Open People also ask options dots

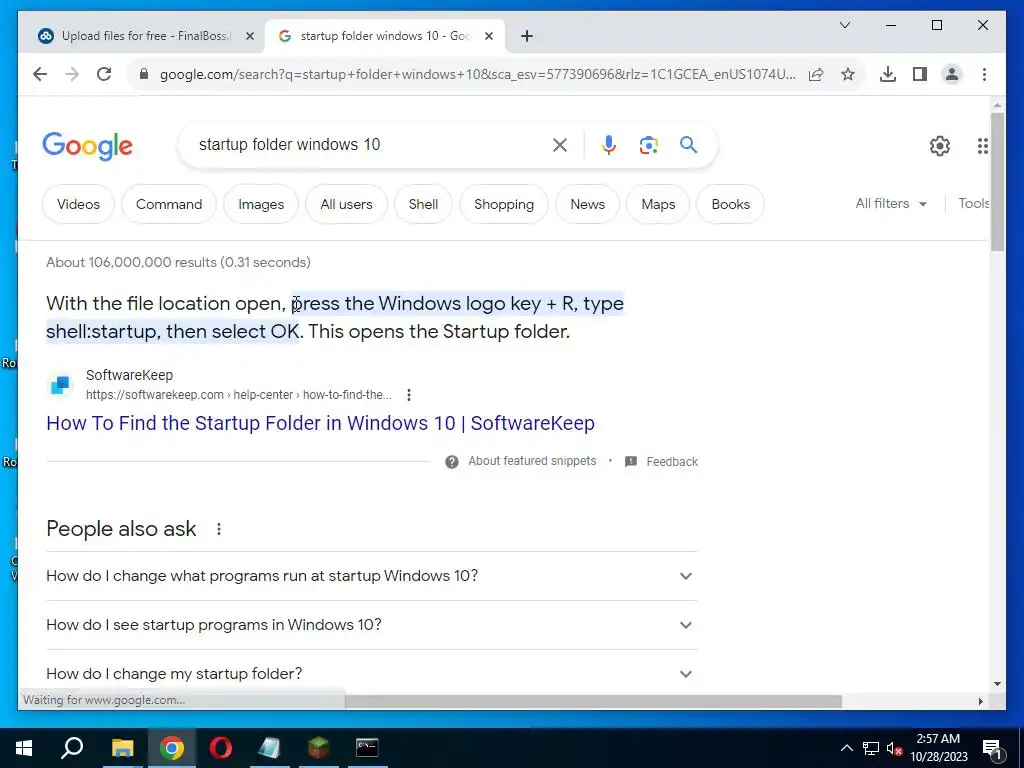tap(219, 529)
